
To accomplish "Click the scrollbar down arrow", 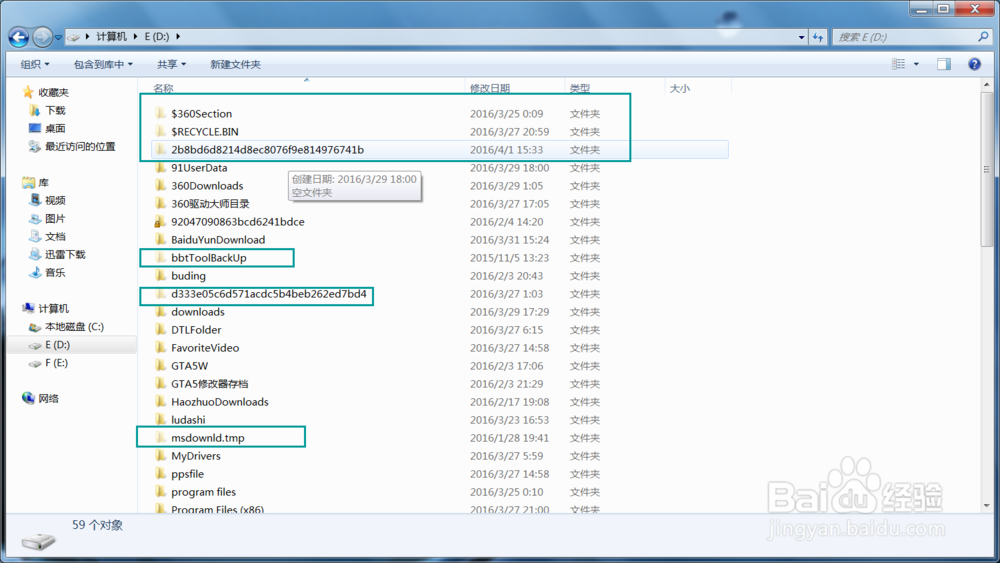I will coord(987,505).
